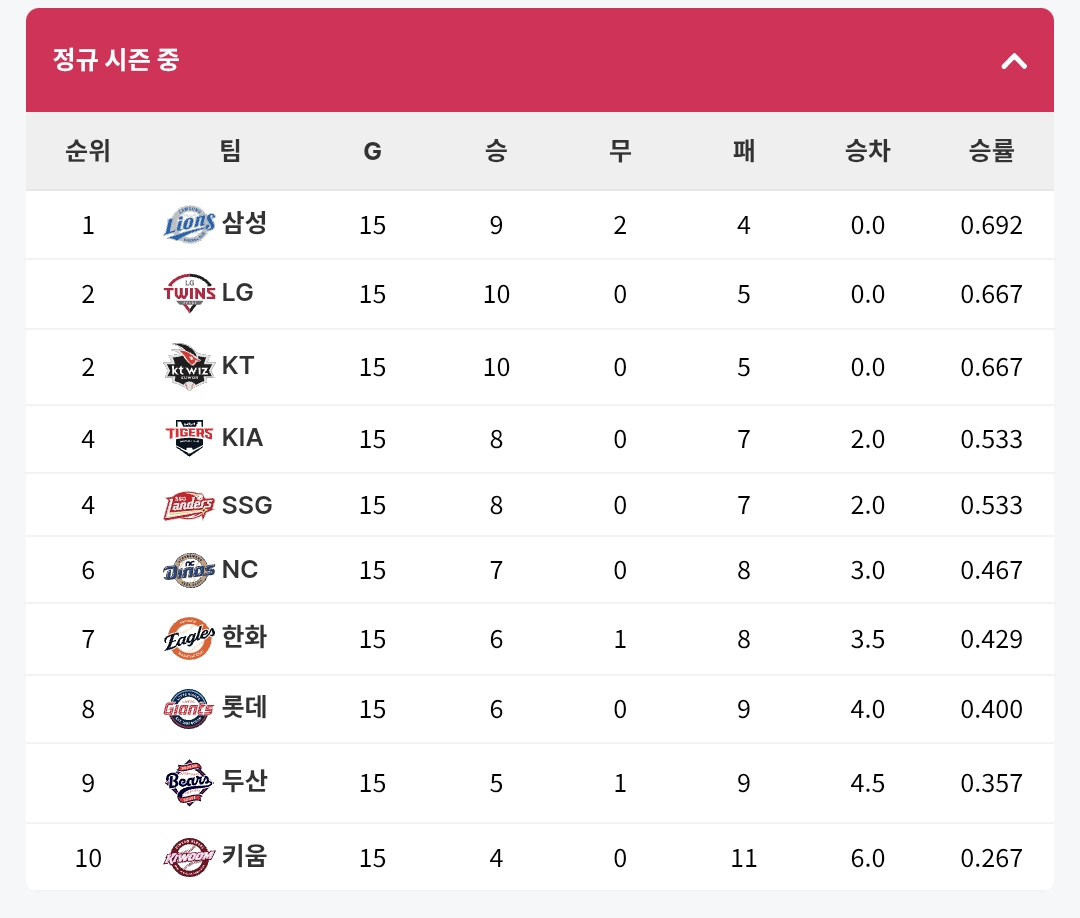1080x918 pixels.
Task: Click the 승률 column header
Action: (991, 151)
